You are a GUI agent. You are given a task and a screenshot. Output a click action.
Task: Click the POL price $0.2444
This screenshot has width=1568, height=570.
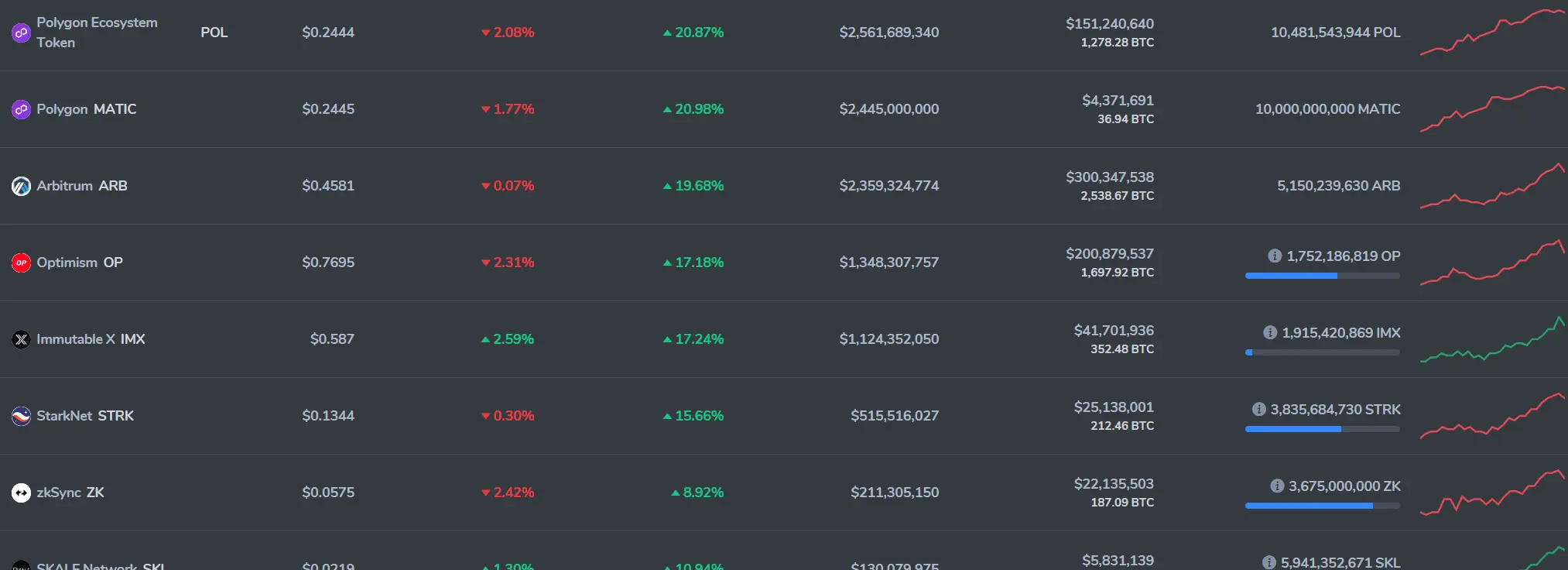[x=328, y=33]
